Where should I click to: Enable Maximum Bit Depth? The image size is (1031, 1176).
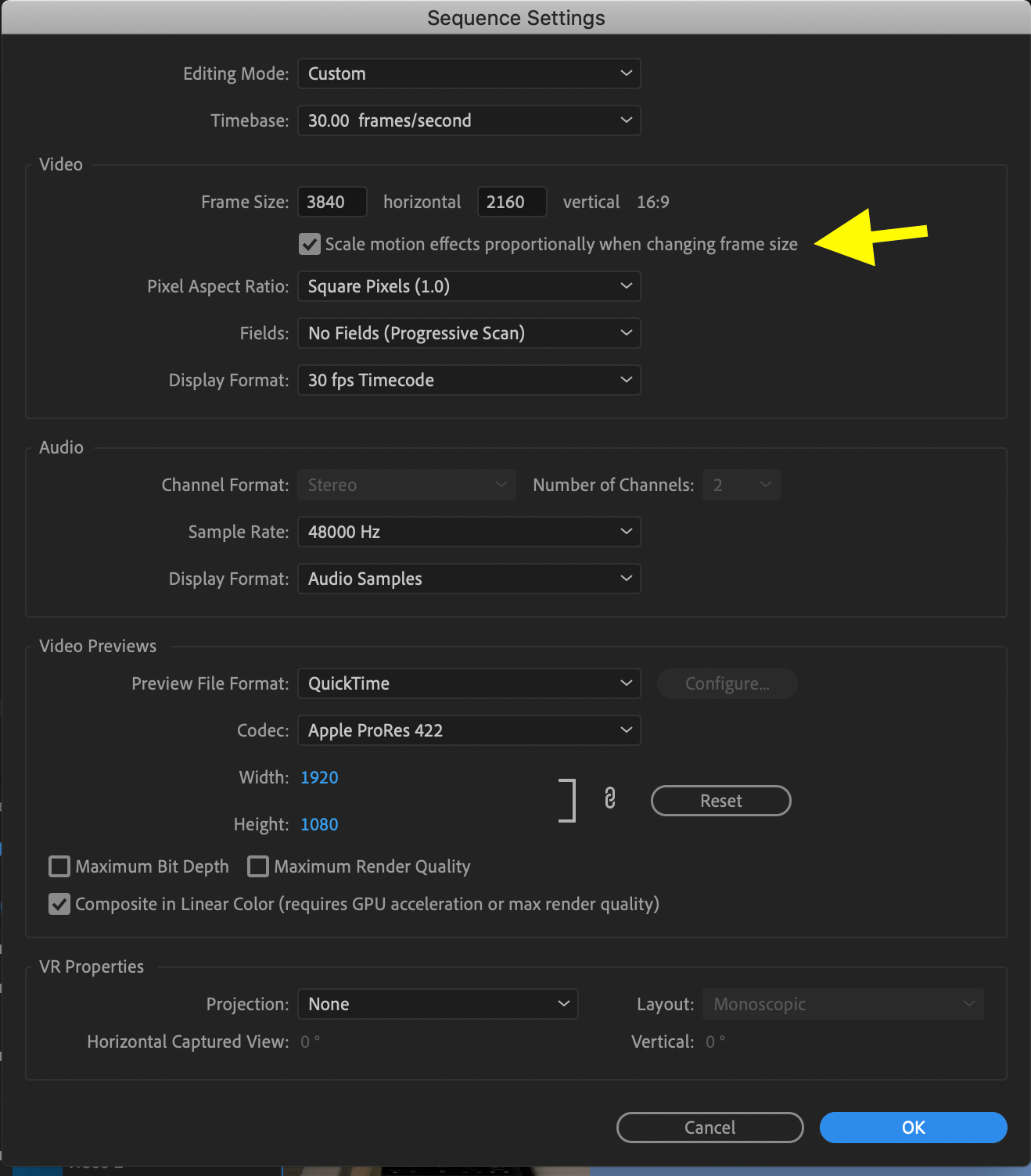coord(59,866)
